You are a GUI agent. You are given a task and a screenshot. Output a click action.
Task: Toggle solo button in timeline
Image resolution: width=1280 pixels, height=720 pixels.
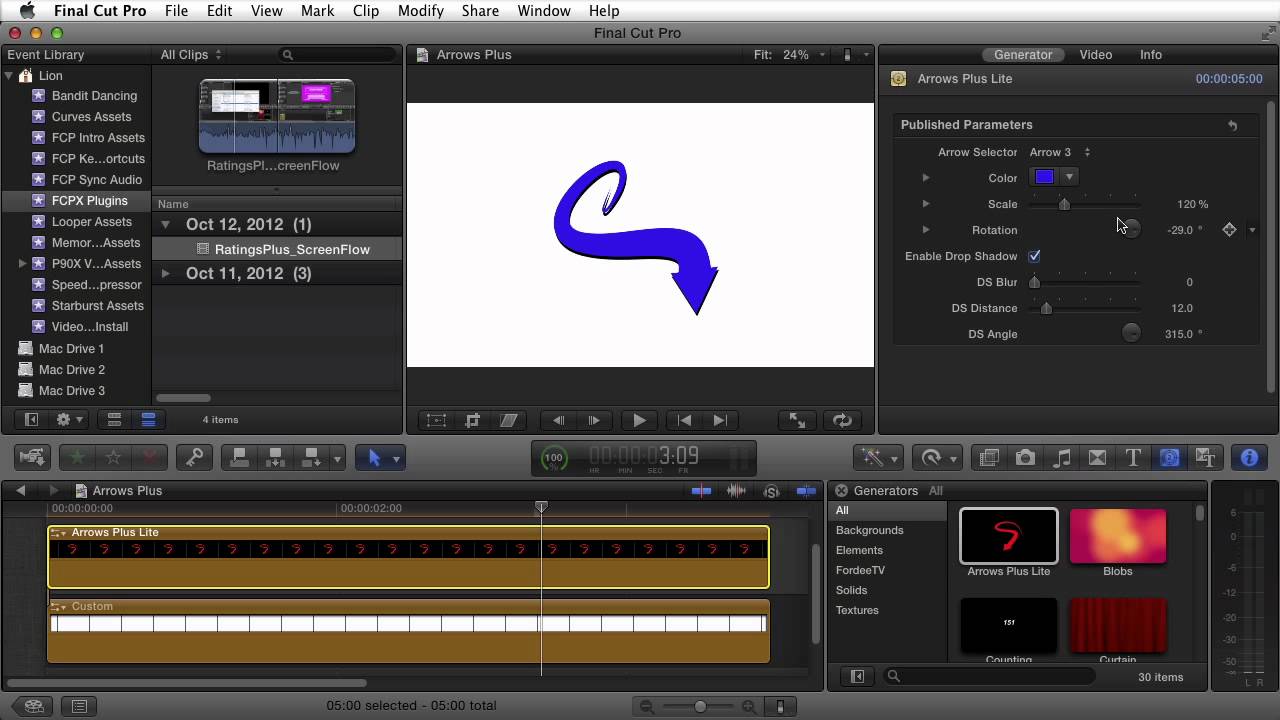pos(771,491)
